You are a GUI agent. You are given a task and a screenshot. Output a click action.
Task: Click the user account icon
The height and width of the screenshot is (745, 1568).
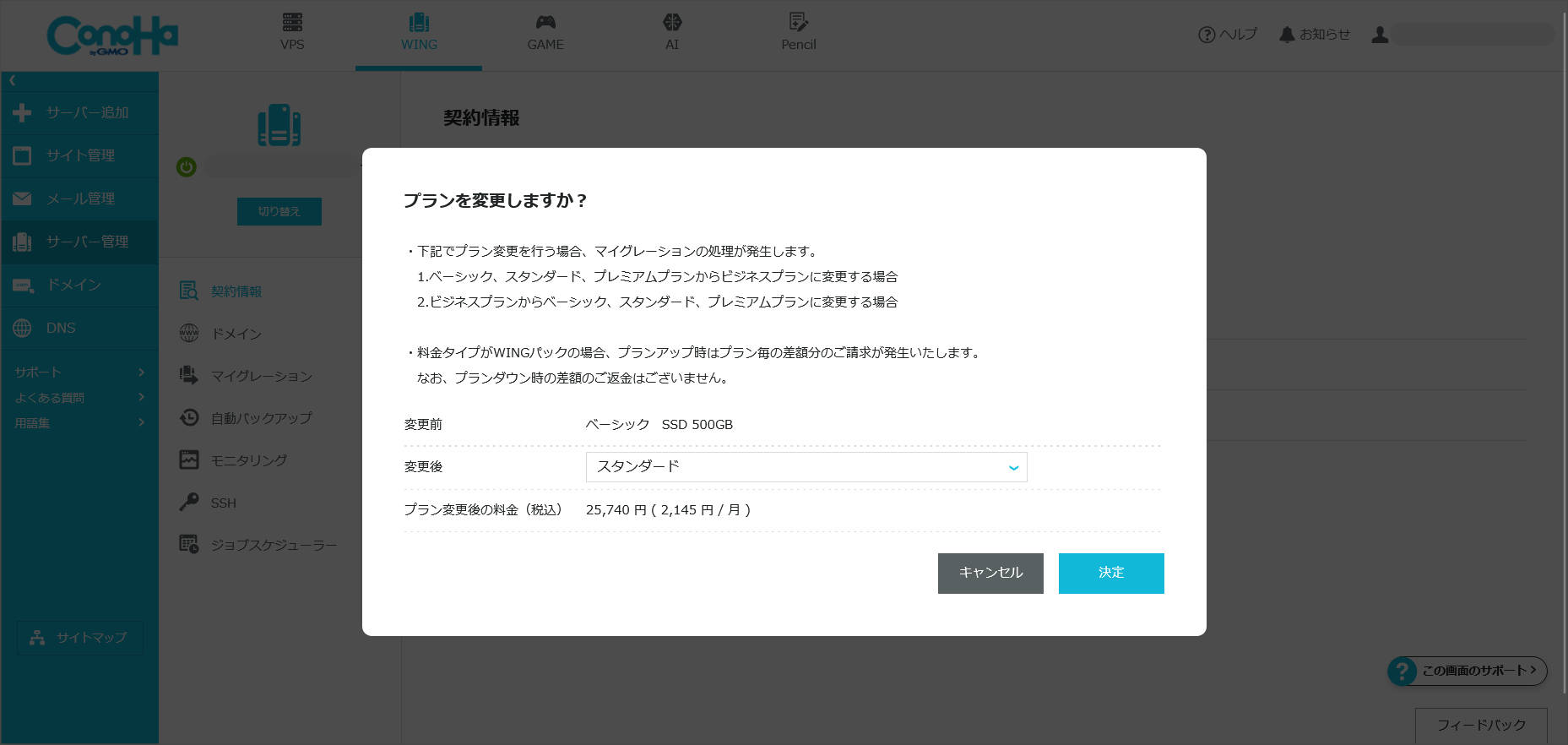pos(1380,35)
